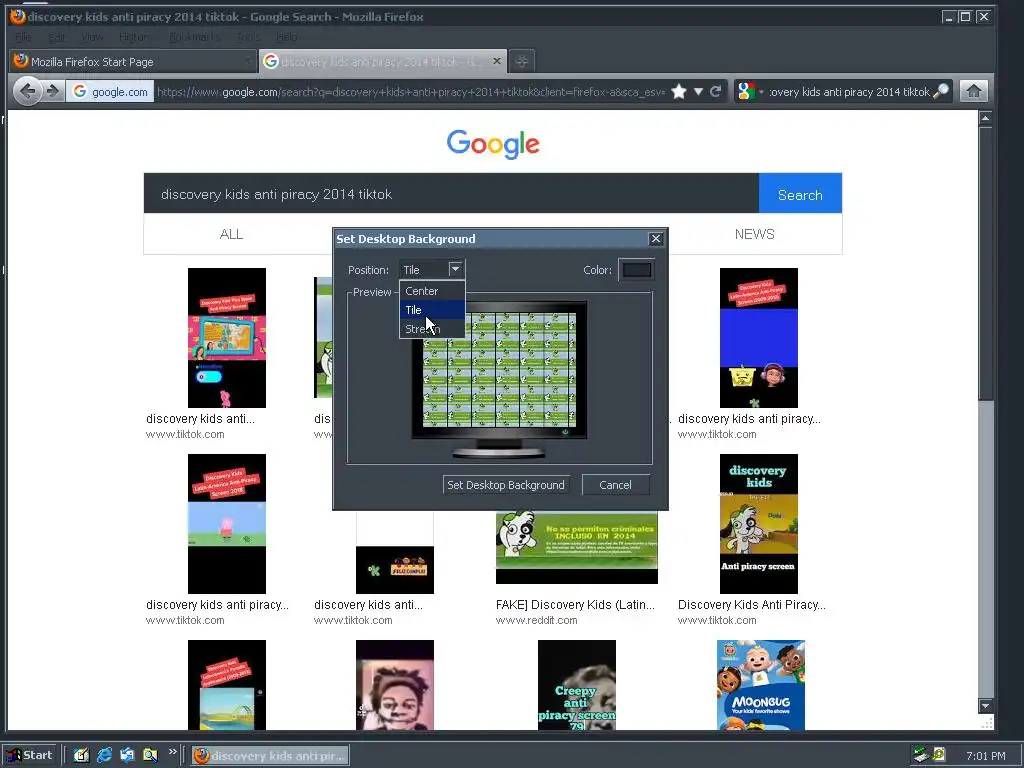The image size is (1024, 768).
Task: Switch to the ALL results tab
Action: 231,234
